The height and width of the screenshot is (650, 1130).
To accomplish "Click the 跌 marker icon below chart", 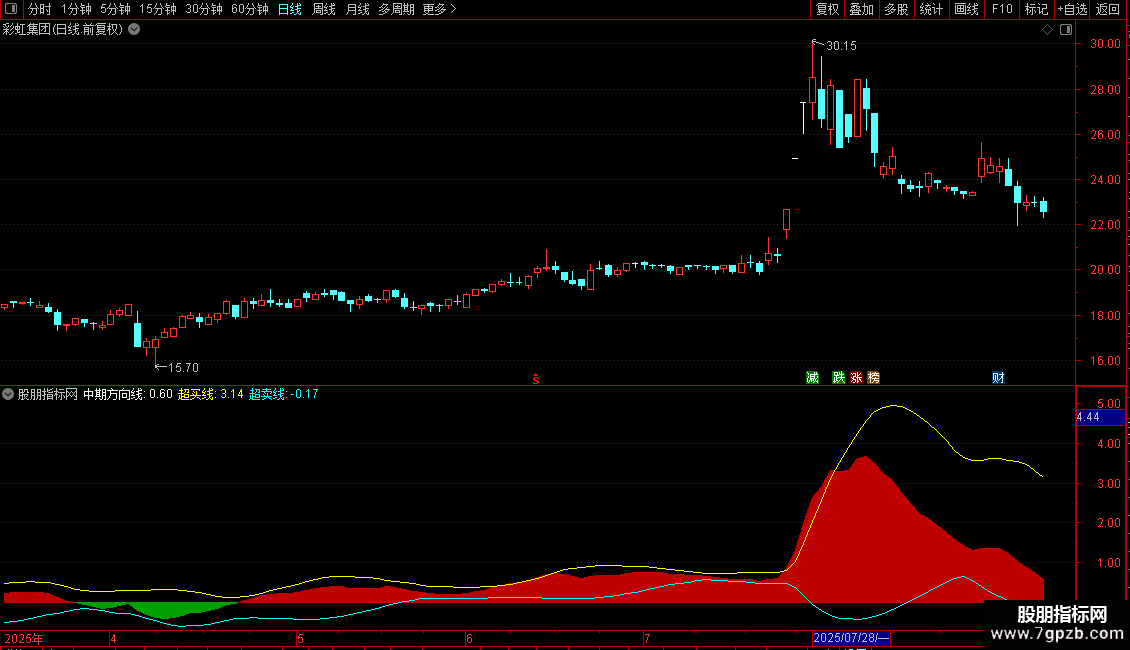I will pyautogui.click(x=838, y=378).
